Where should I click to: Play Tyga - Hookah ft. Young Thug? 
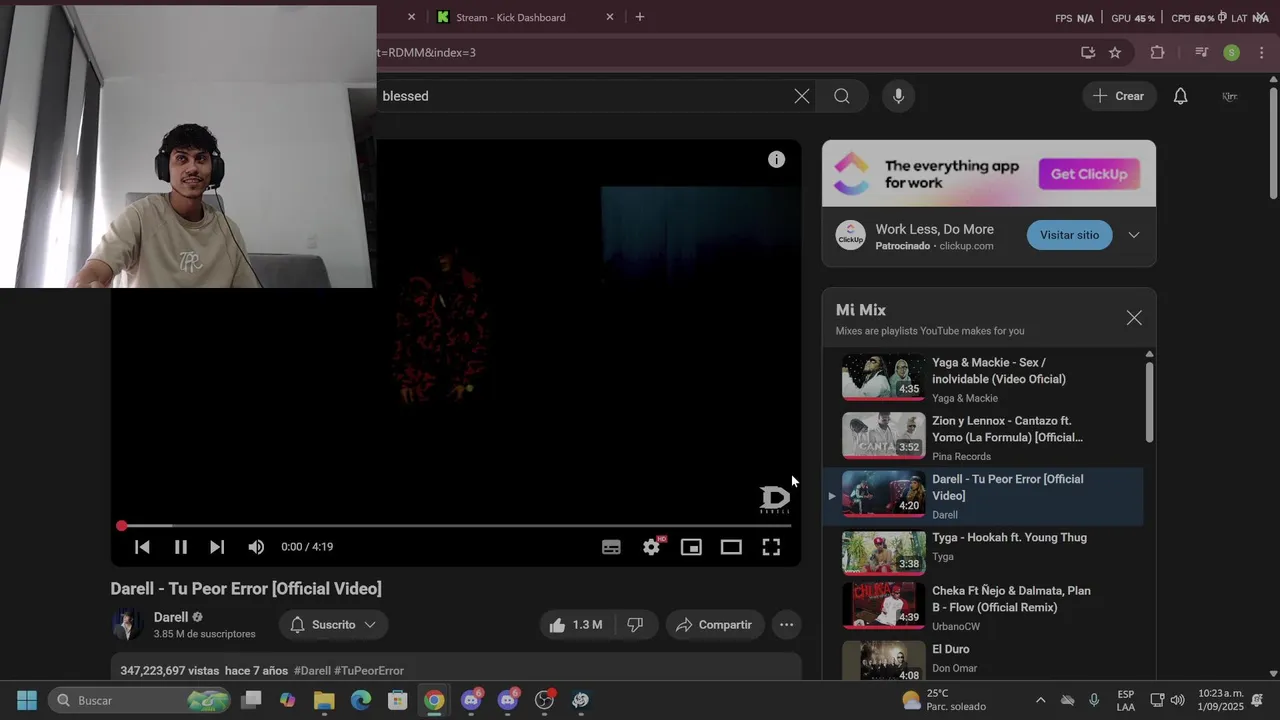[983, 553]
